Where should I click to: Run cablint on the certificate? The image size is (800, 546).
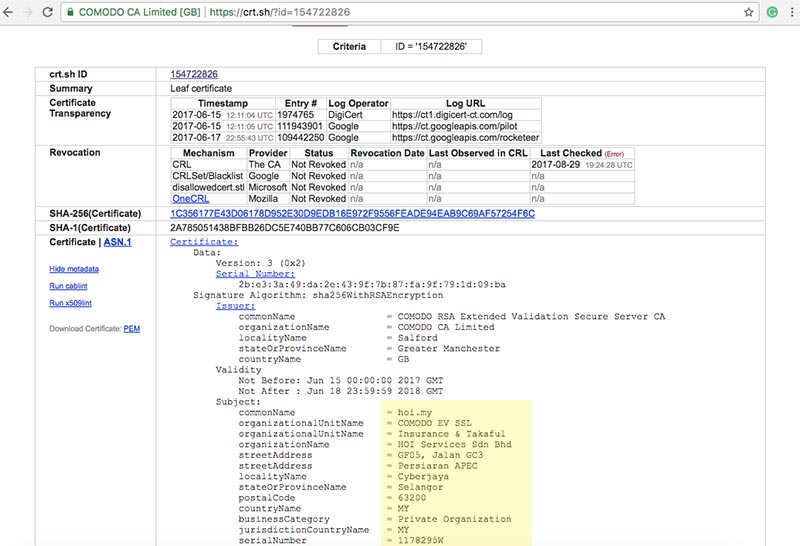click(x=68, y=286)
